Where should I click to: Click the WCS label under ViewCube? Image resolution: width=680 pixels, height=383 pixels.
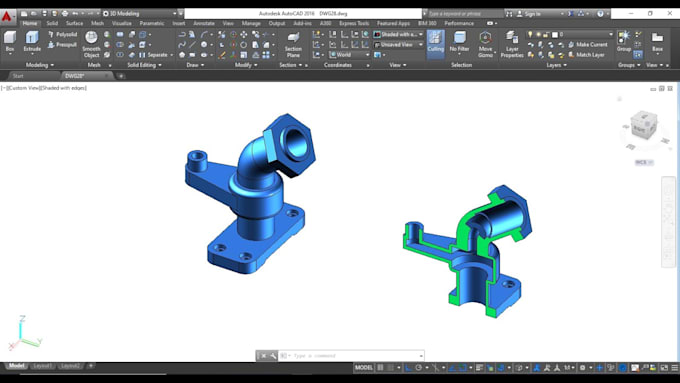[x=644, y=162]
